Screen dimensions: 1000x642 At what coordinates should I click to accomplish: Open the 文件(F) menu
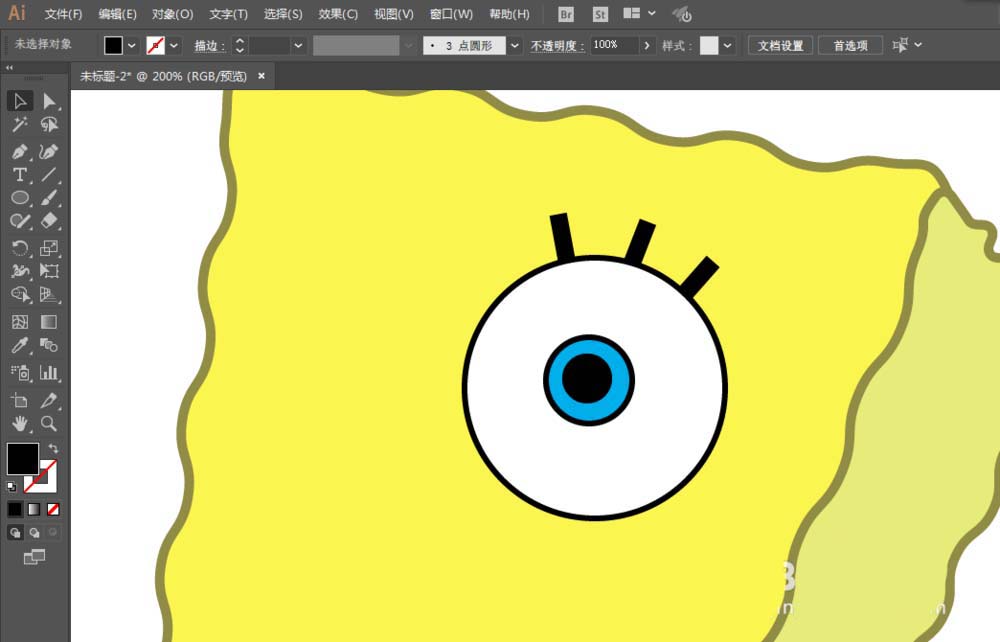tap(63, 14)
